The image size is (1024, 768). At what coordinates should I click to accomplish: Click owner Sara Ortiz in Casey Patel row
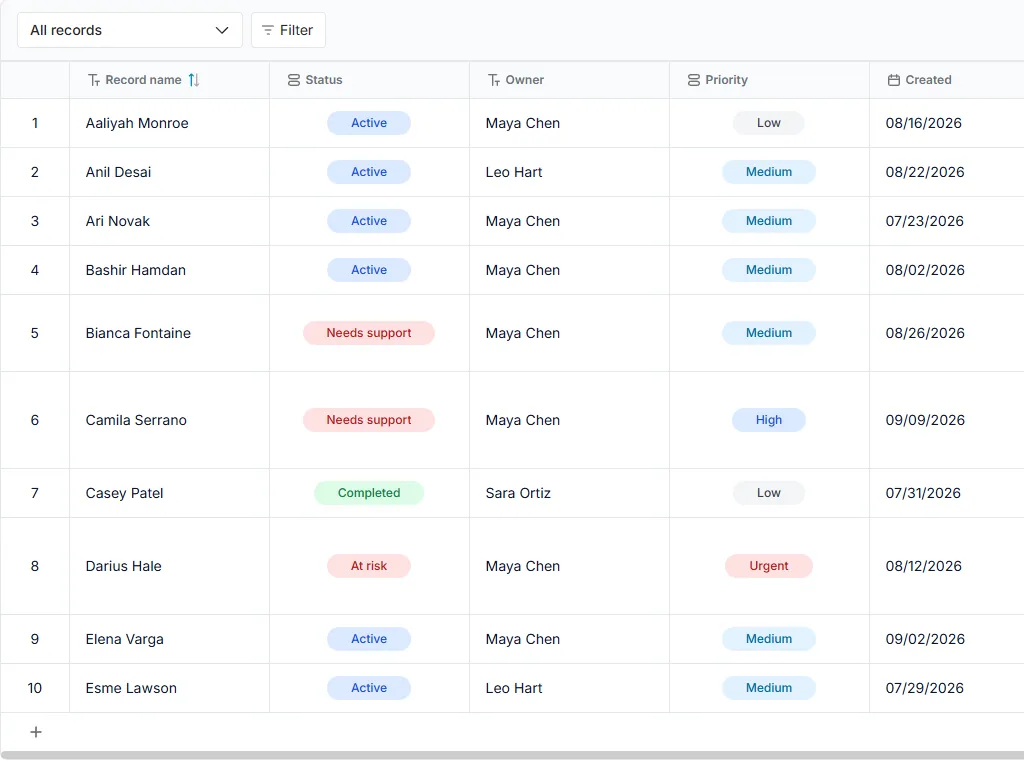[x=518, y=493]
